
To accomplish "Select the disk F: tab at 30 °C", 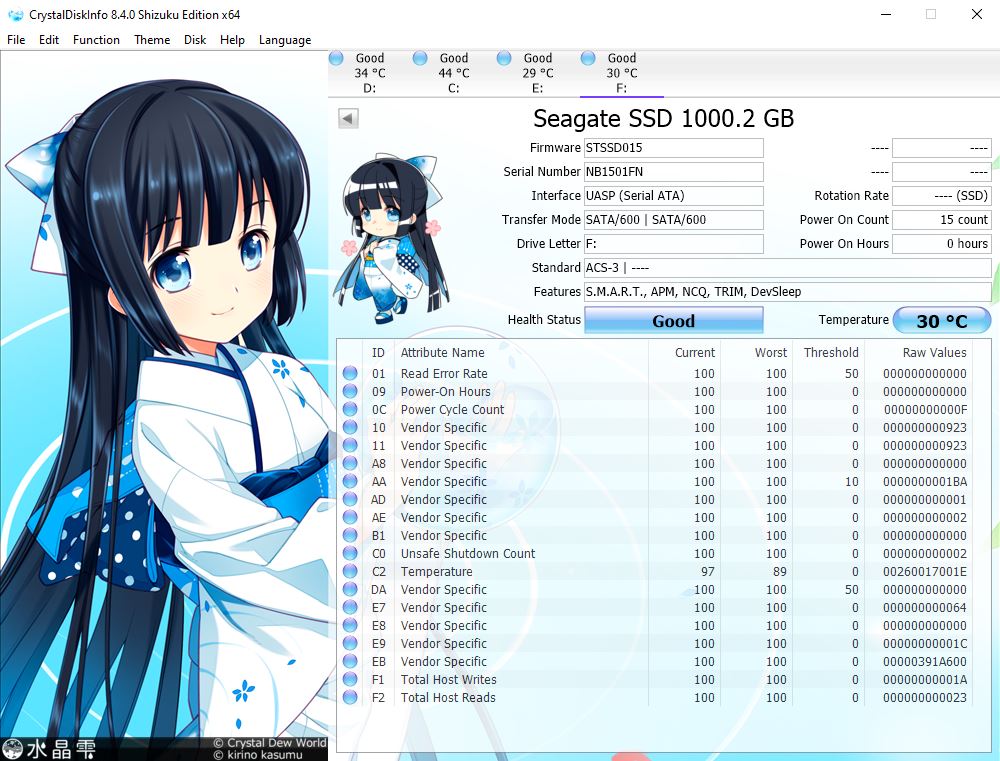I will pyautogui.click(x=622, y=73).
